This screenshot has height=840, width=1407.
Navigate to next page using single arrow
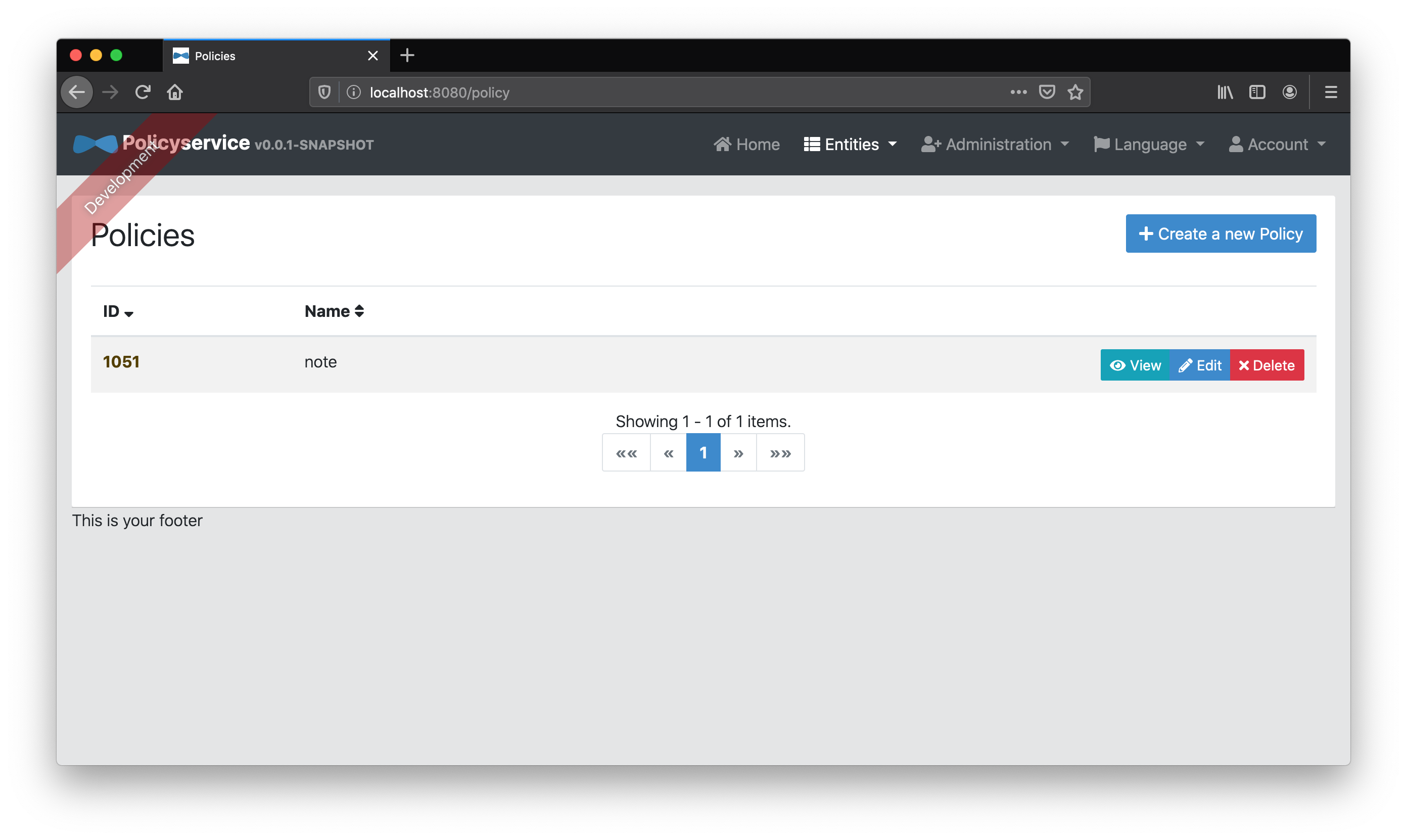[x=739, y=453]
